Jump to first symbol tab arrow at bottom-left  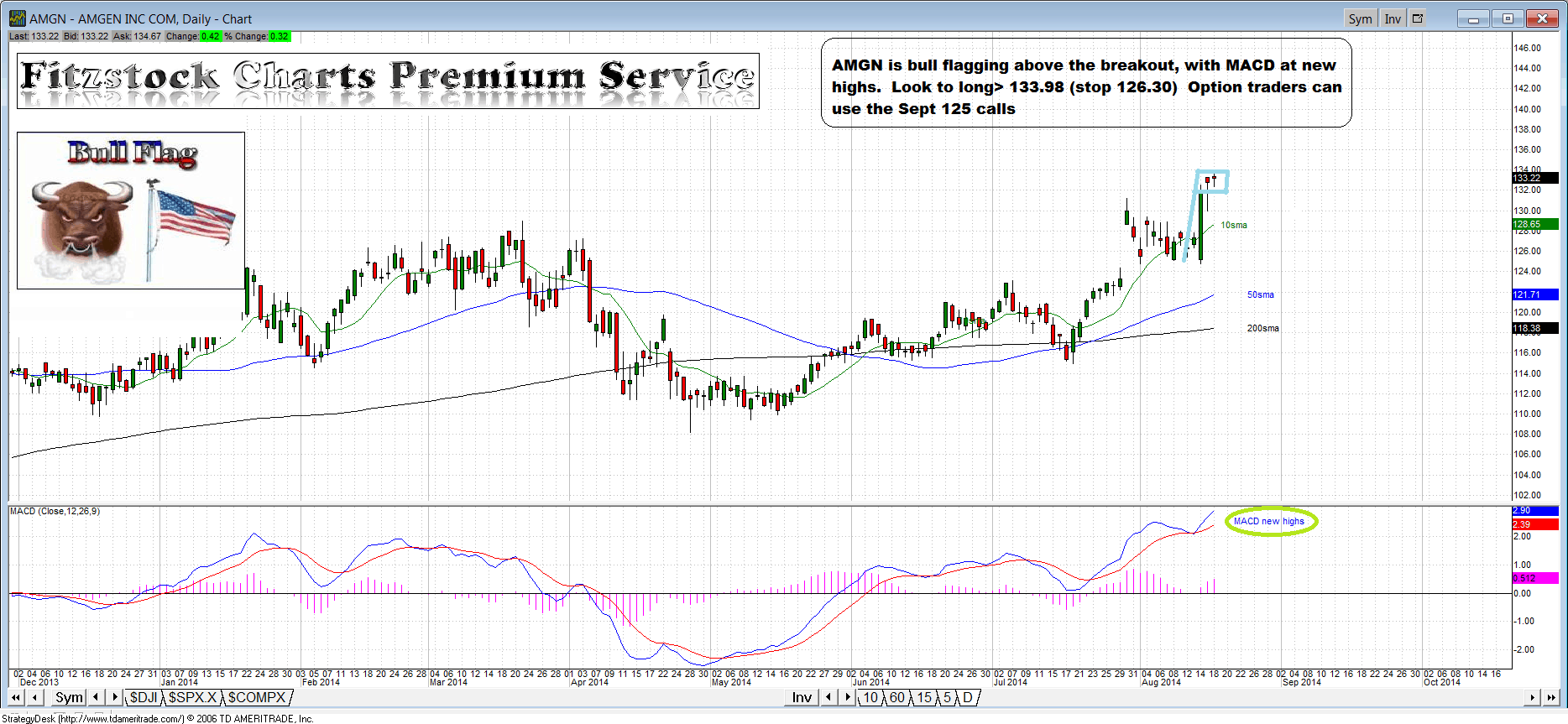(x=15, y=697)
